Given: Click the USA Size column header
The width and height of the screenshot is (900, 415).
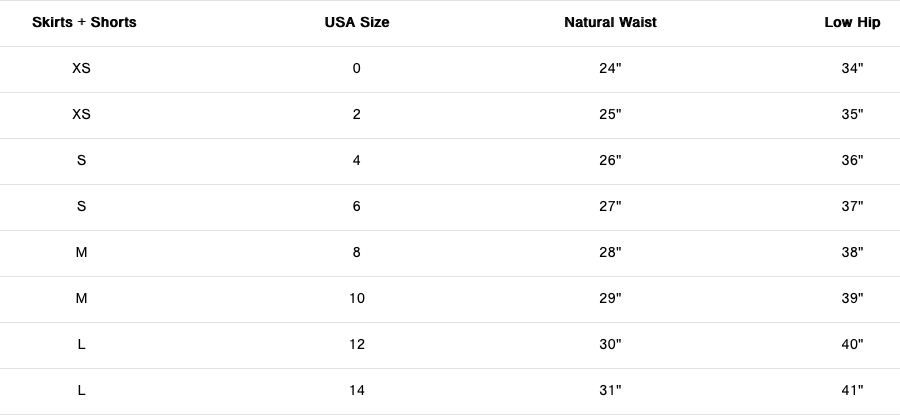Looking at the screenshot, I should tap(357, 22).
